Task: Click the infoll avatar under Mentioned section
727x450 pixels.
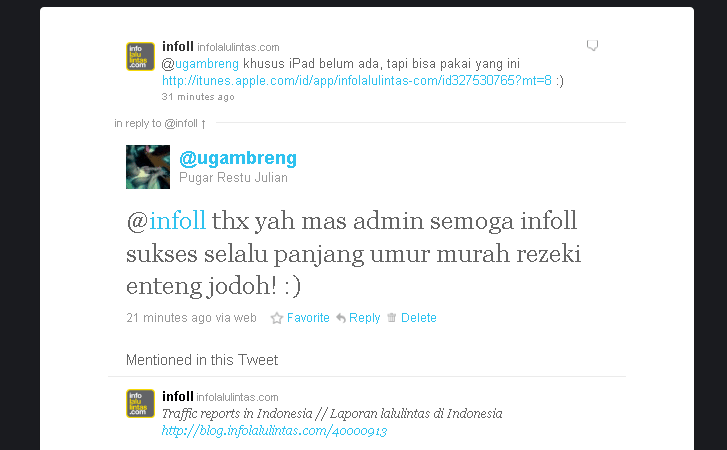Action: click(x=140, y=403)
